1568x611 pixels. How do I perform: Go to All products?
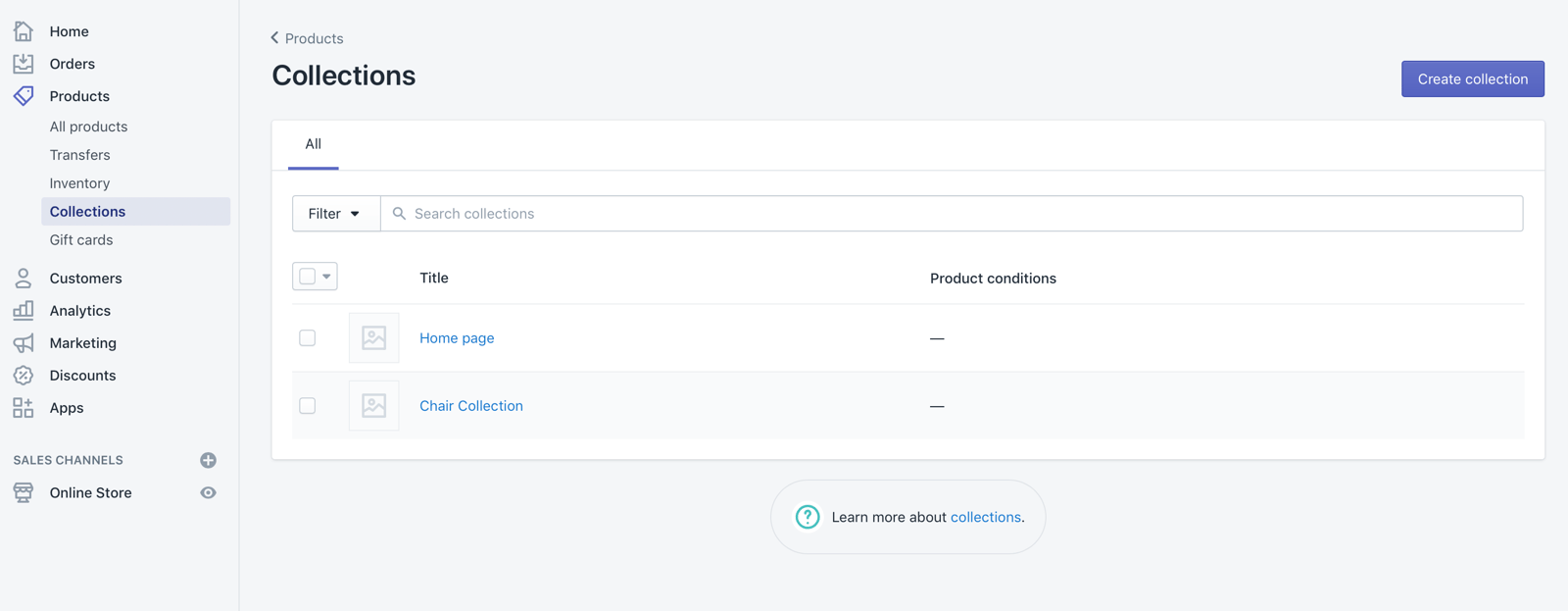[x=89, y=127]
